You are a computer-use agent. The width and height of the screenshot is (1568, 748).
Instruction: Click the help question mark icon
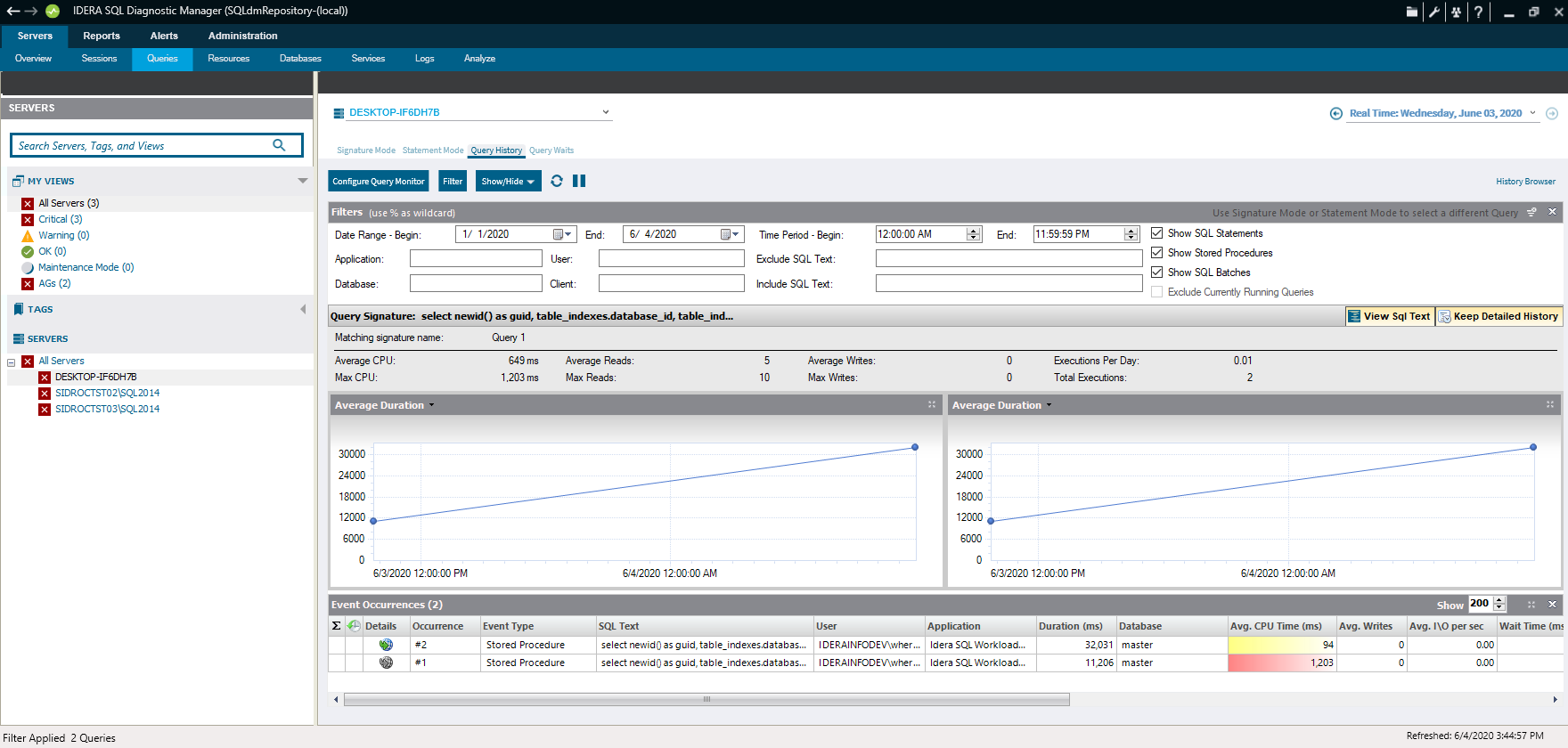pos(1478,12)
